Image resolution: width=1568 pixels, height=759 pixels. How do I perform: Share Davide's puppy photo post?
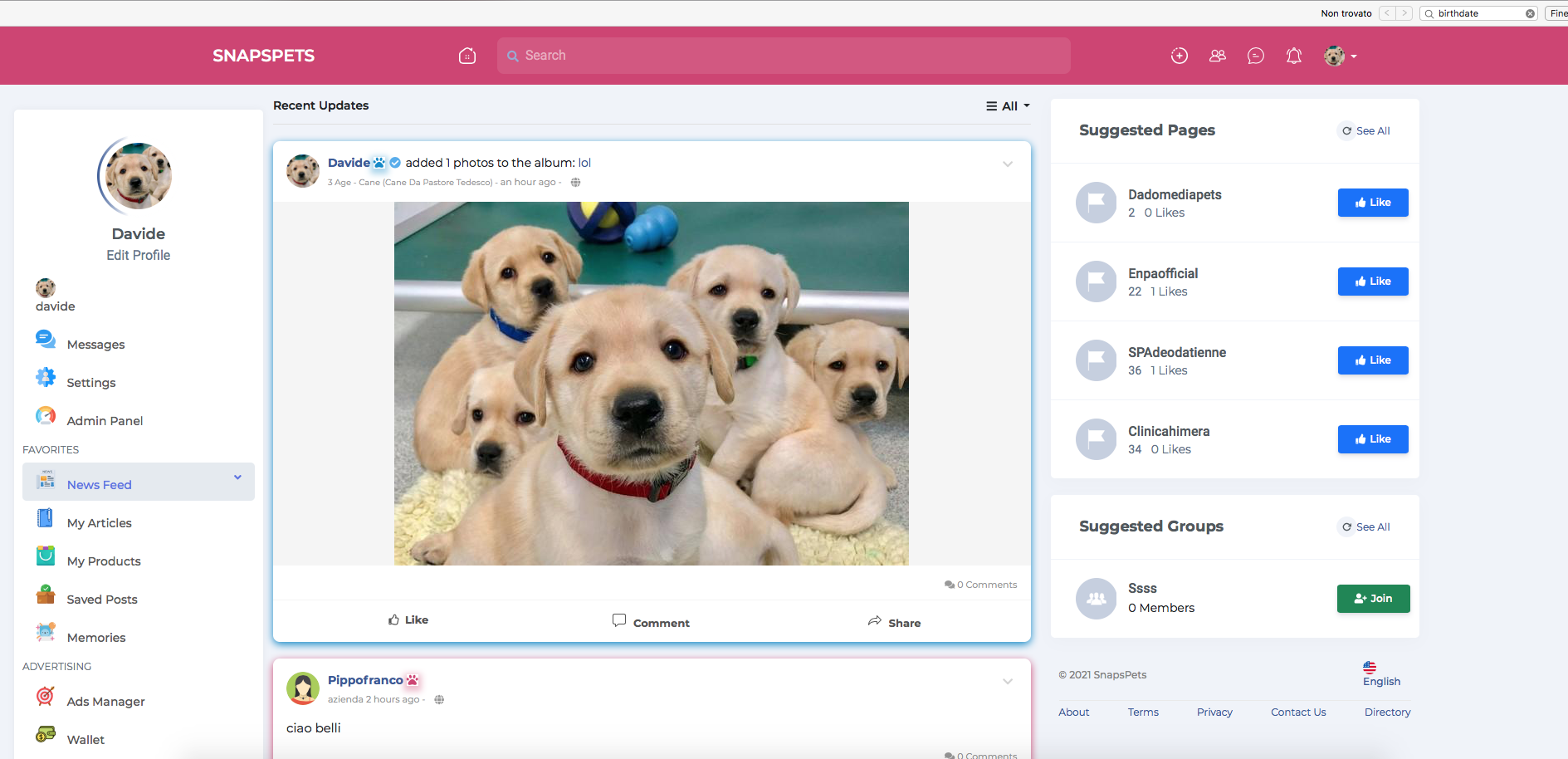[x=894, y=622]
